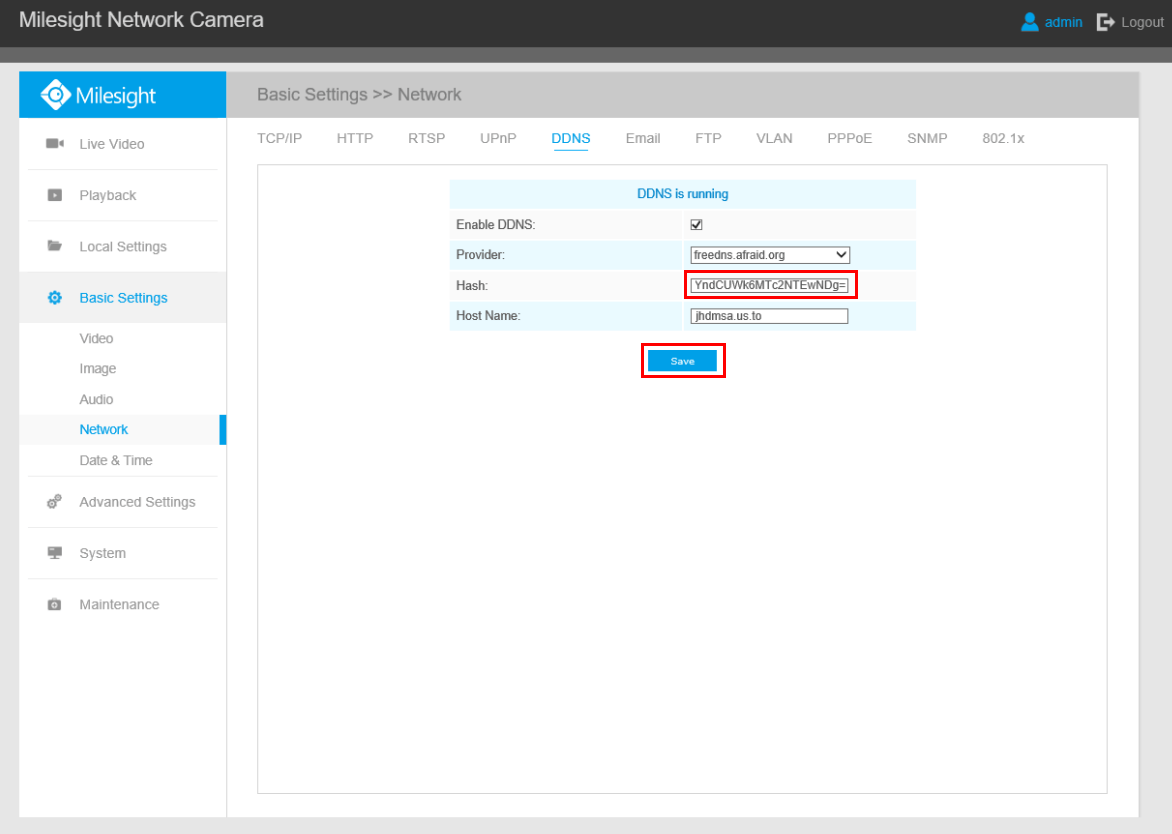Switch to the HTTP tab

click(x=355, y=138)
